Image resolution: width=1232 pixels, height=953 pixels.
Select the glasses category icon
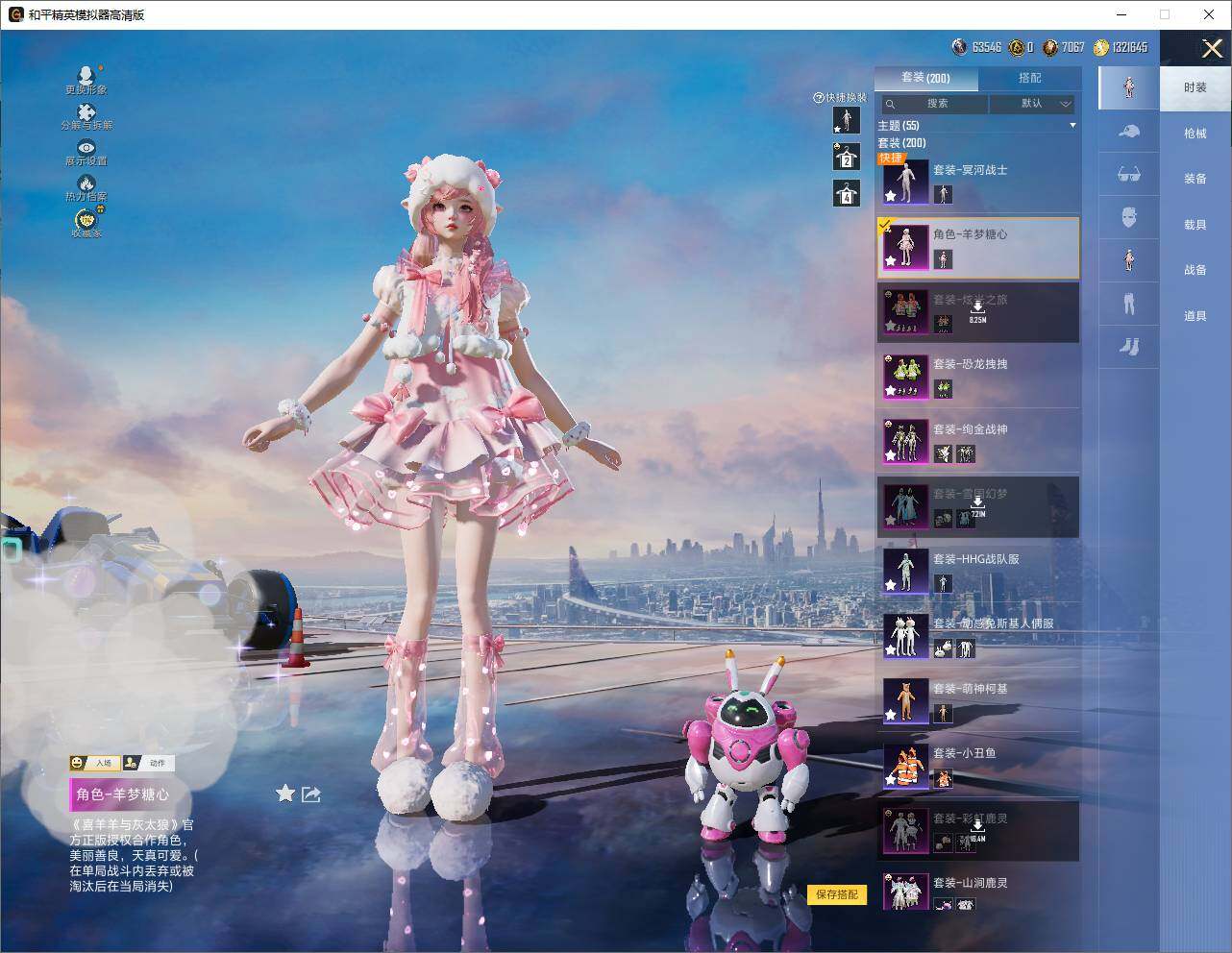pos(1129,175)
